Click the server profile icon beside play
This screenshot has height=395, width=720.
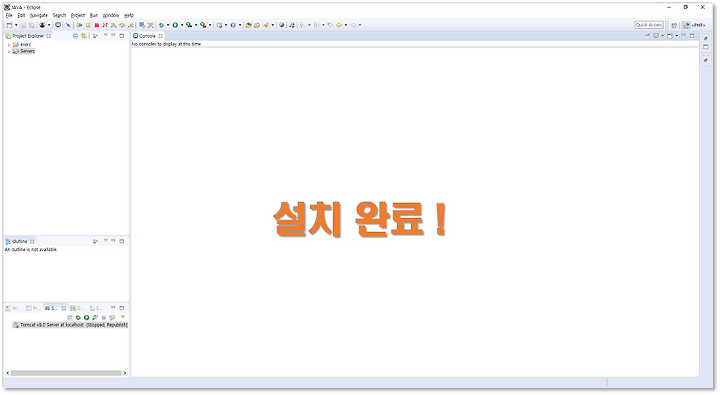click(95, 318)
